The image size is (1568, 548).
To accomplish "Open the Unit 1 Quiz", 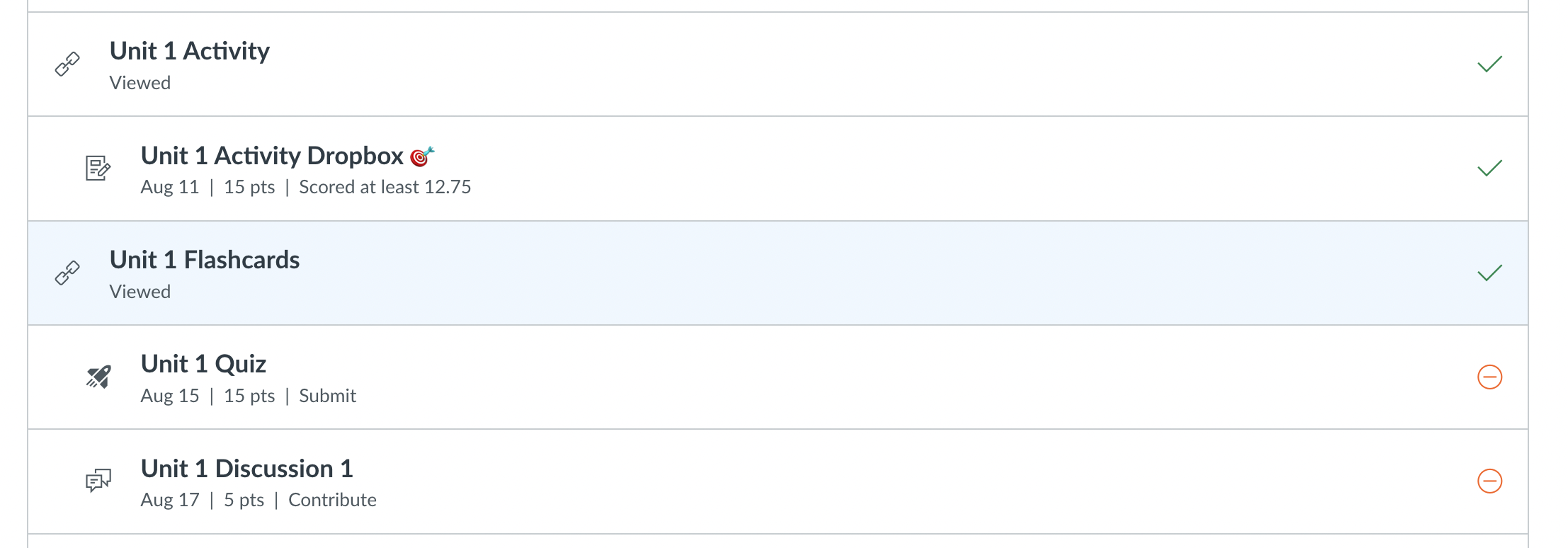I will click(203, 364).
